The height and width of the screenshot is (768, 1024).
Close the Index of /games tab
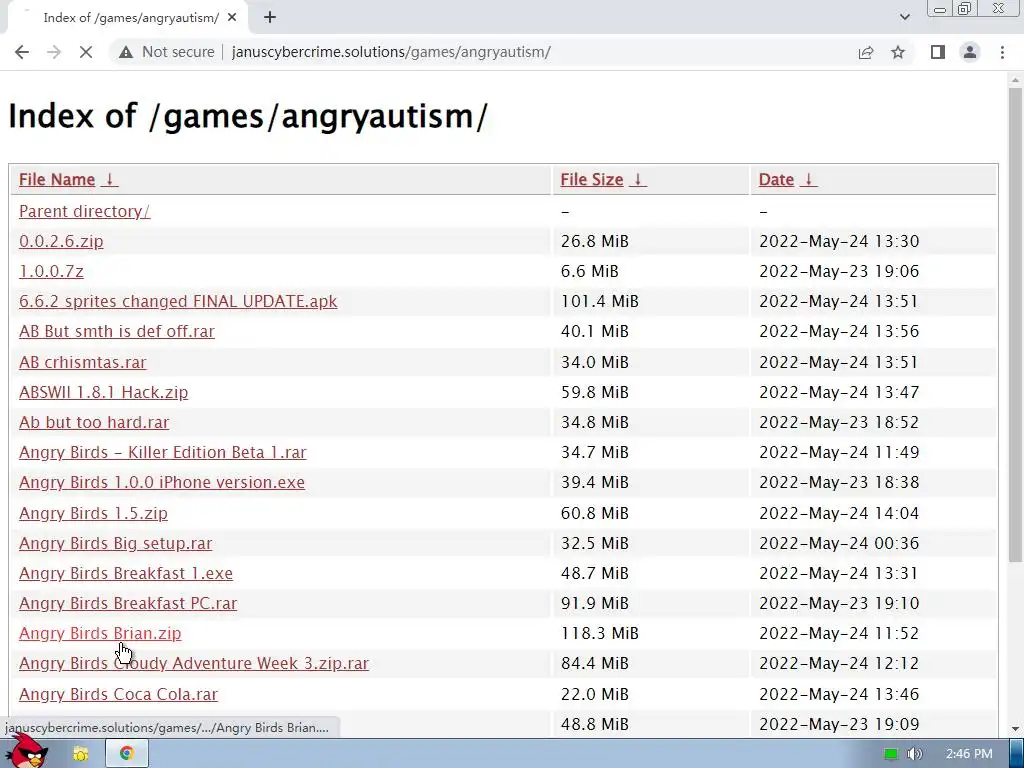pos(232,18)
